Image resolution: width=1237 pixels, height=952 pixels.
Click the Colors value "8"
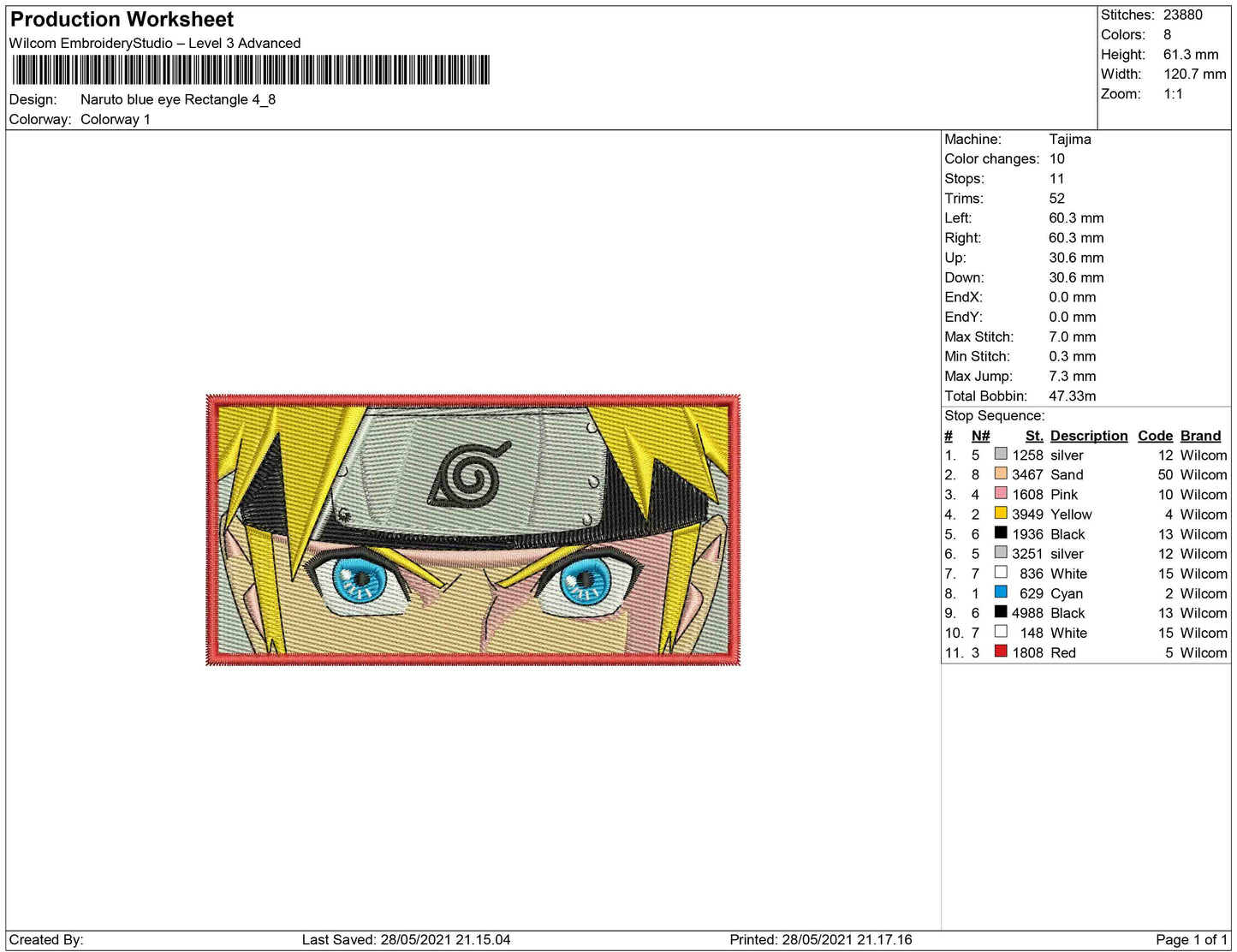point(1168,35)
